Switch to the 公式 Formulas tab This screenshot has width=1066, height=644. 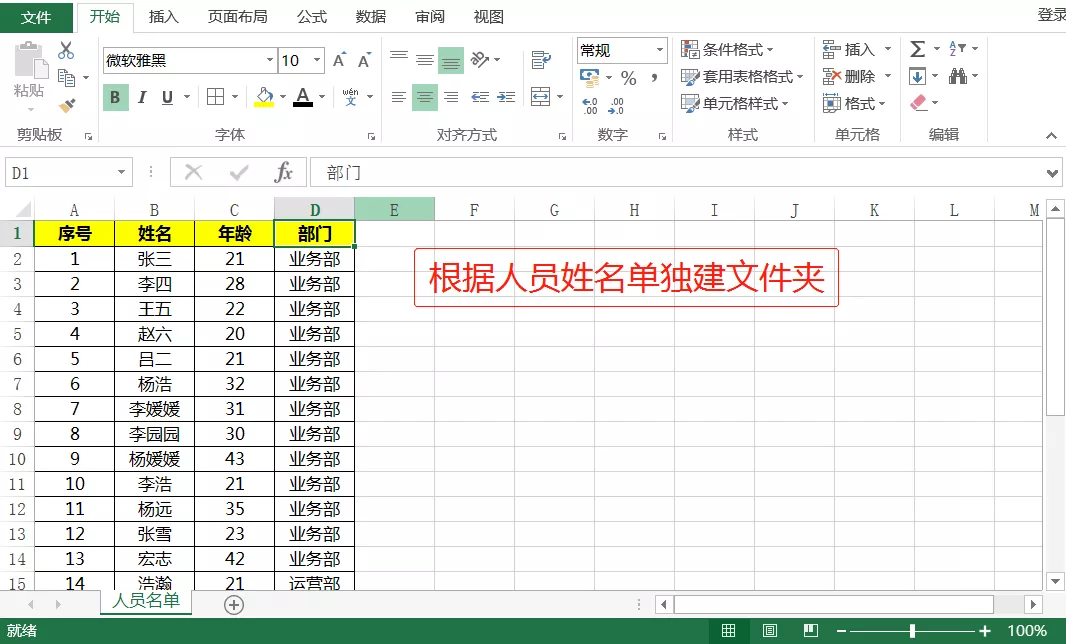point(311,17)
